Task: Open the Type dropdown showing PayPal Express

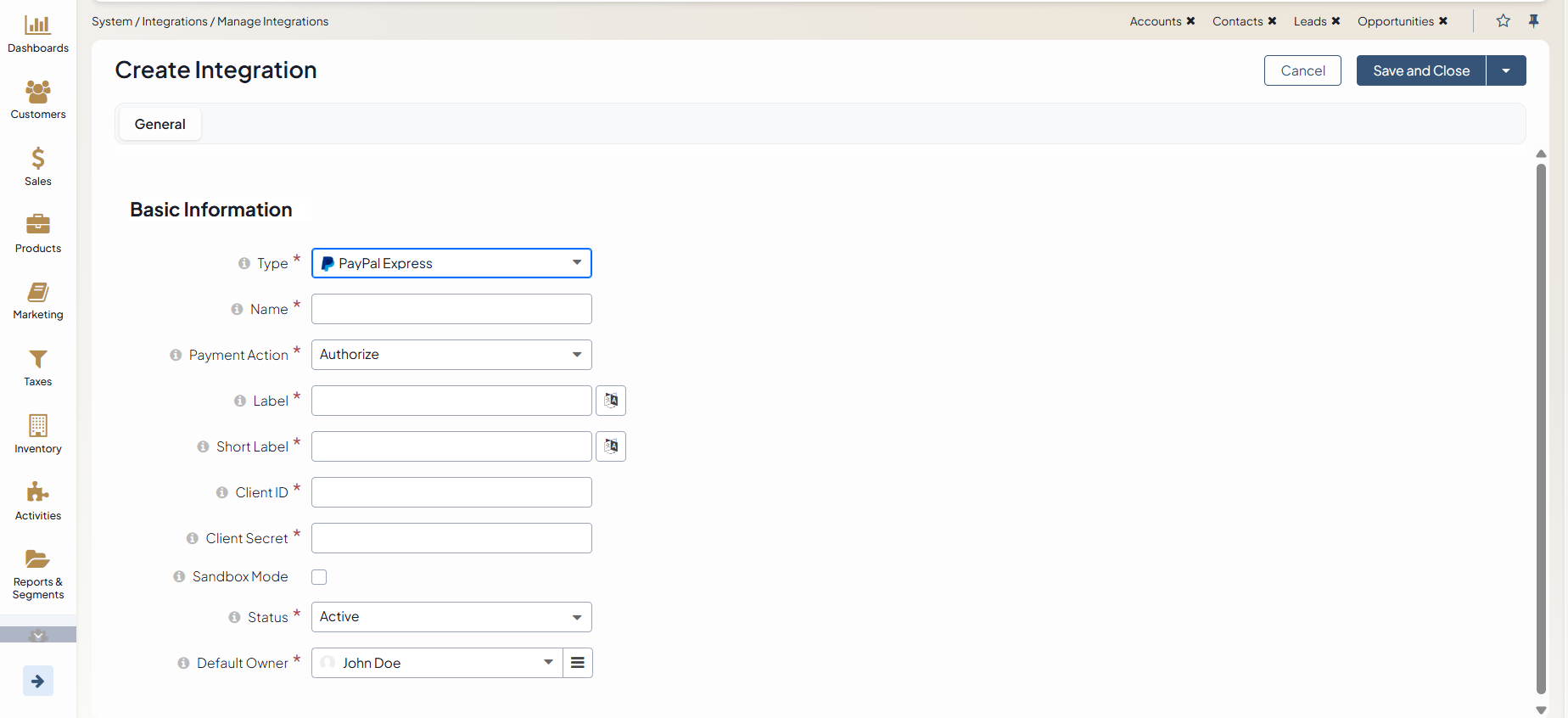Action: pos(451,263)
